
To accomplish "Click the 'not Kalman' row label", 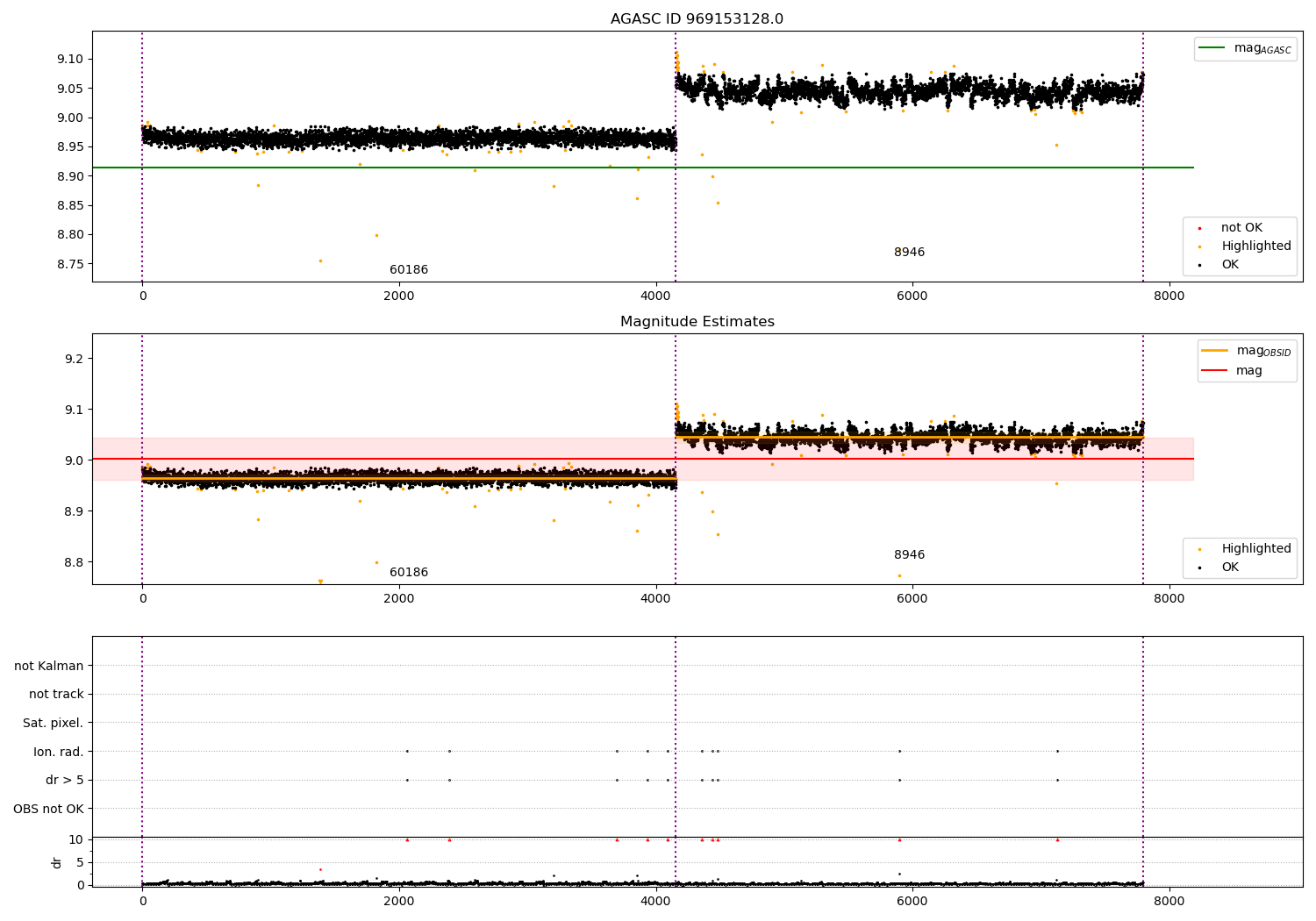I will [x=49, y=666].
